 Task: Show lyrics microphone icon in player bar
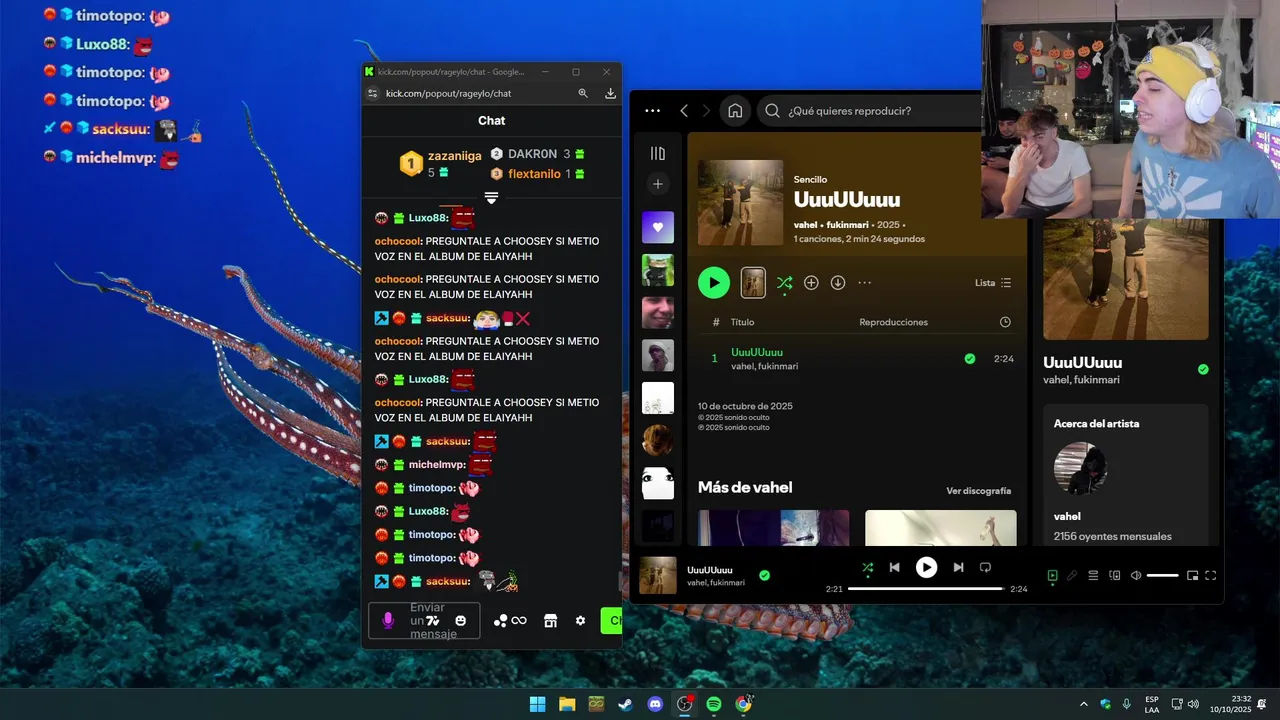1072,575
